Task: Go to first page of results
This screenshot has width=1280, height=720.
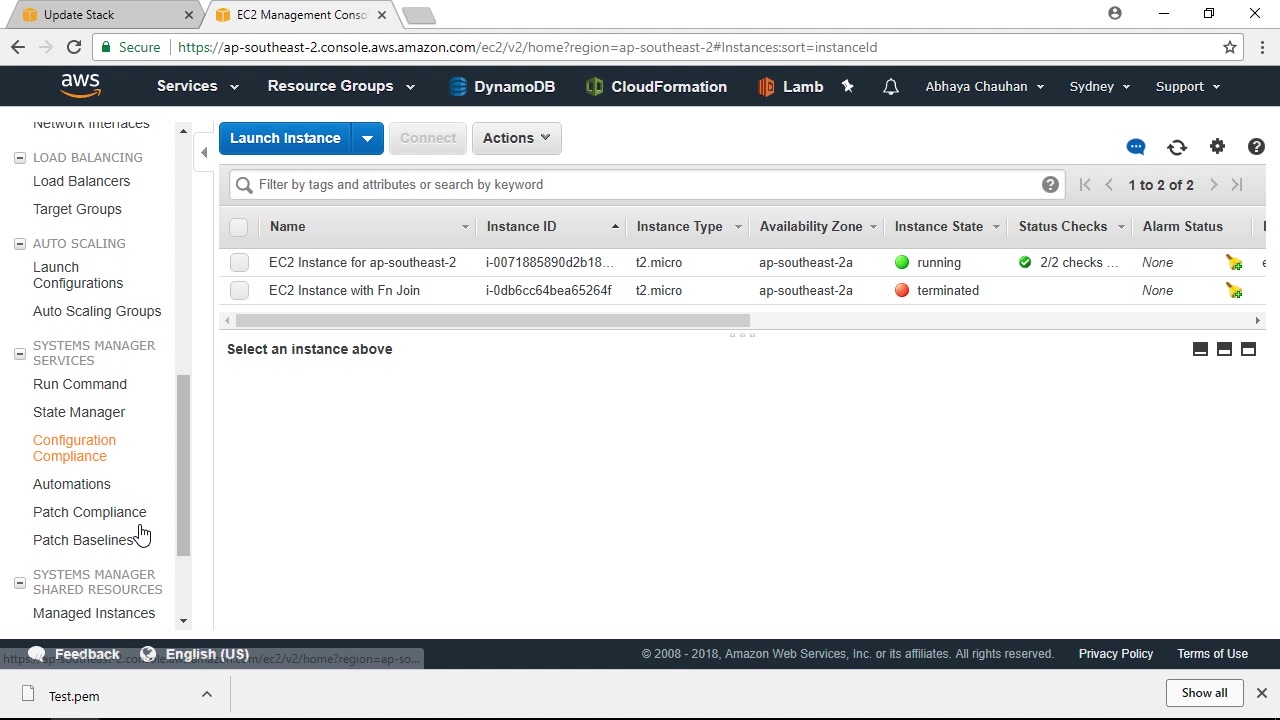Action: point(1085,185)
